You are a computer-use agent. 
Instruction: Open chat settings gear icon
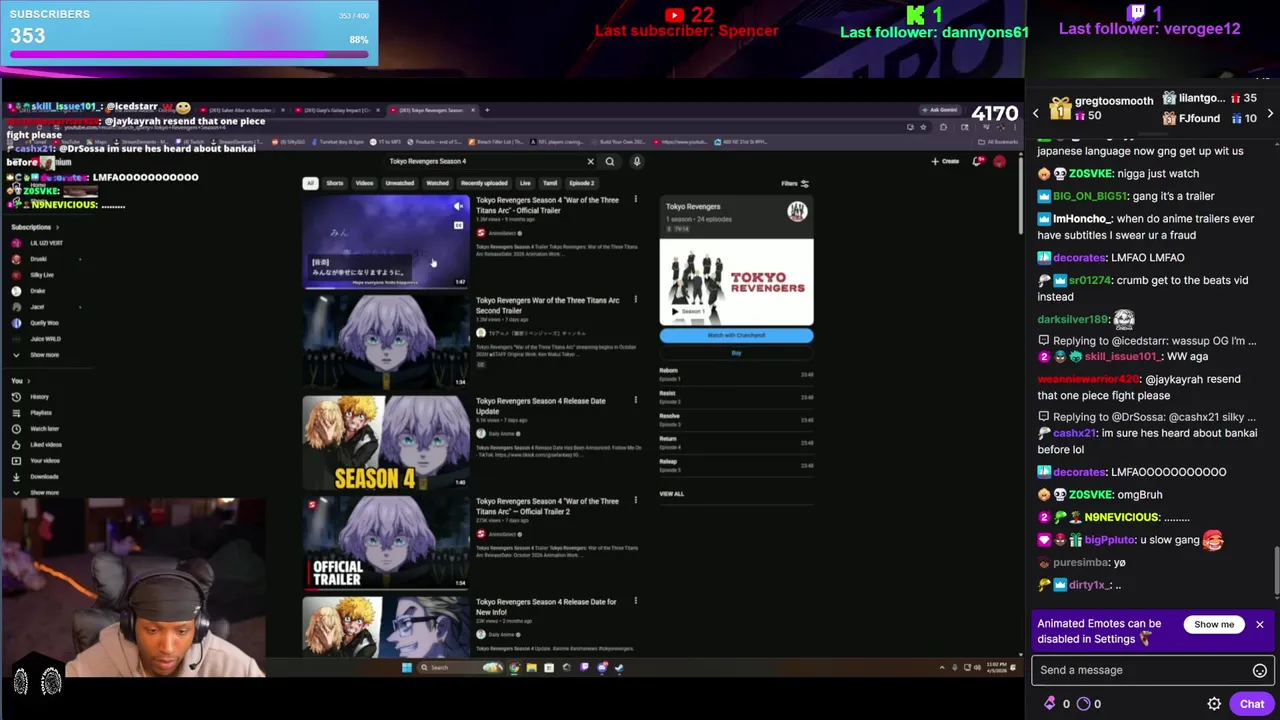click(x=1214, y=704)
